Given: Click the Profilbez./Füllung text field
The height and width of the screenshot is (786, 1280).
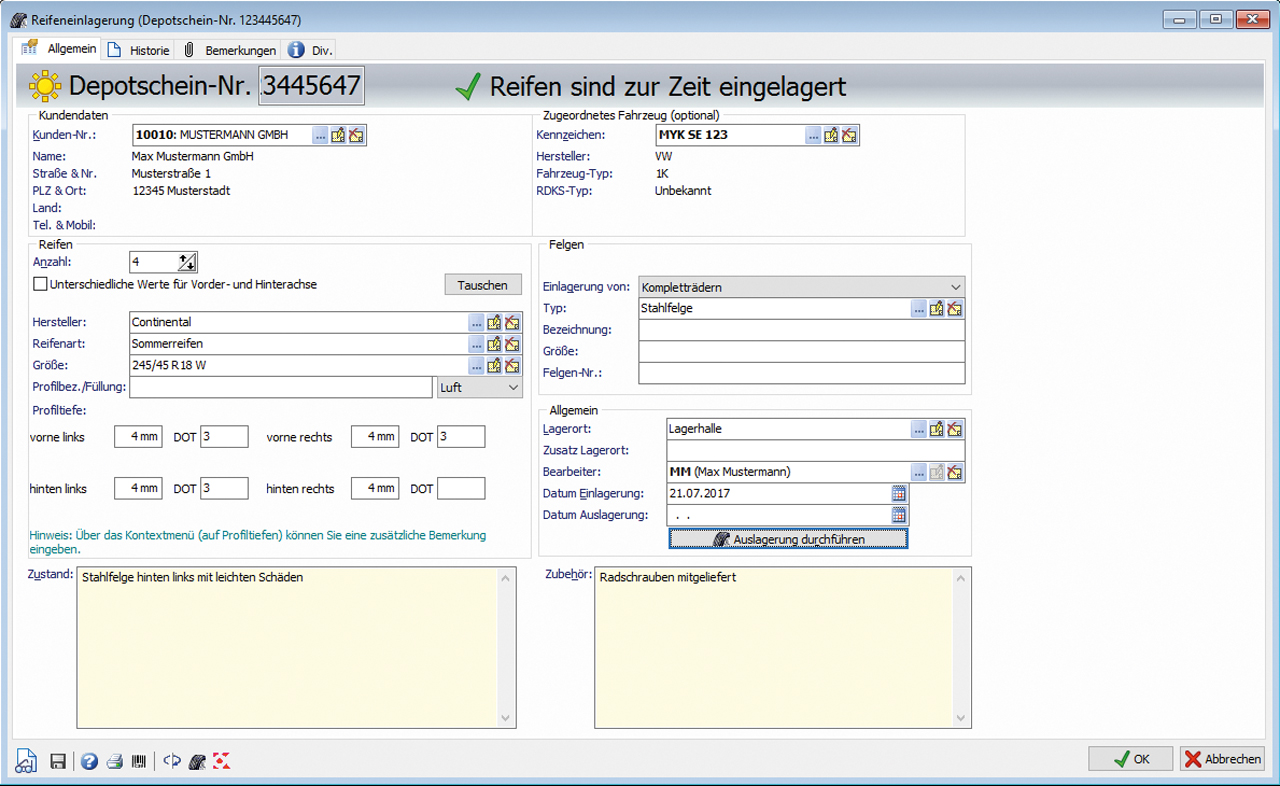Looking at the screenshot, I should 281,387.
